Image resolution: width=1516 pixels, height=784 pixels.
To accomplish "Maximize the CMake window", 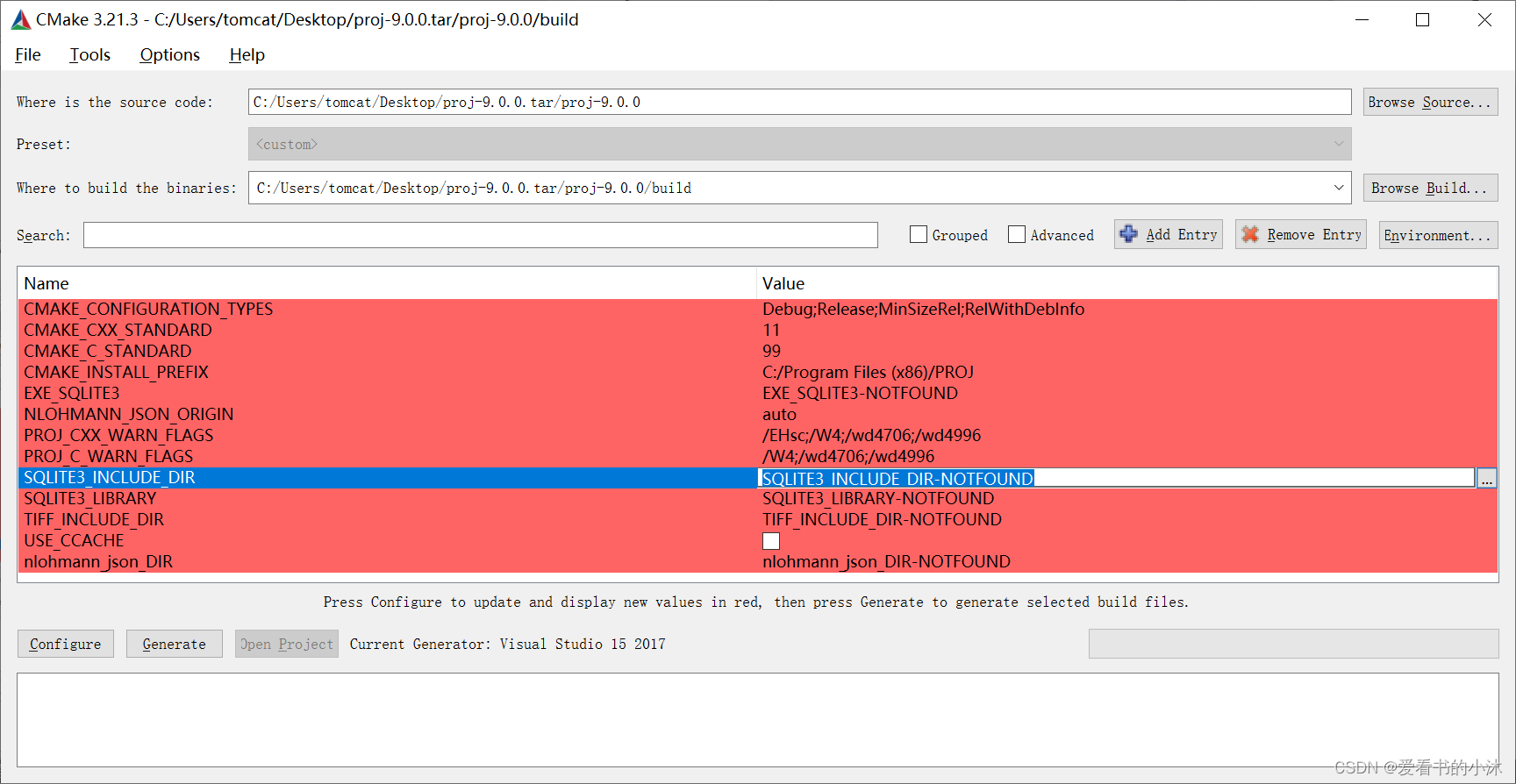I will pos(1422,19).
